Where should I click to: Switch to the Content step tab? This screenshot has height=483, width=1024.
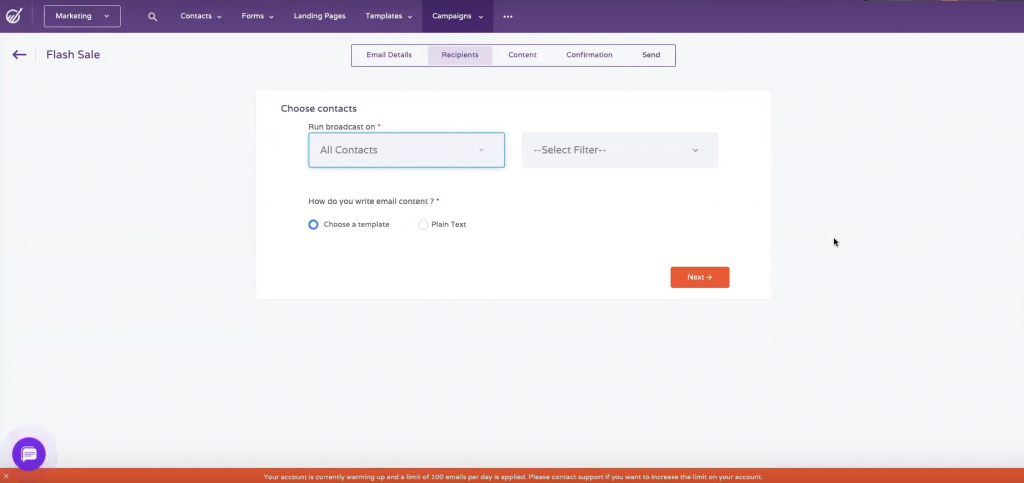tap(522, 55)
